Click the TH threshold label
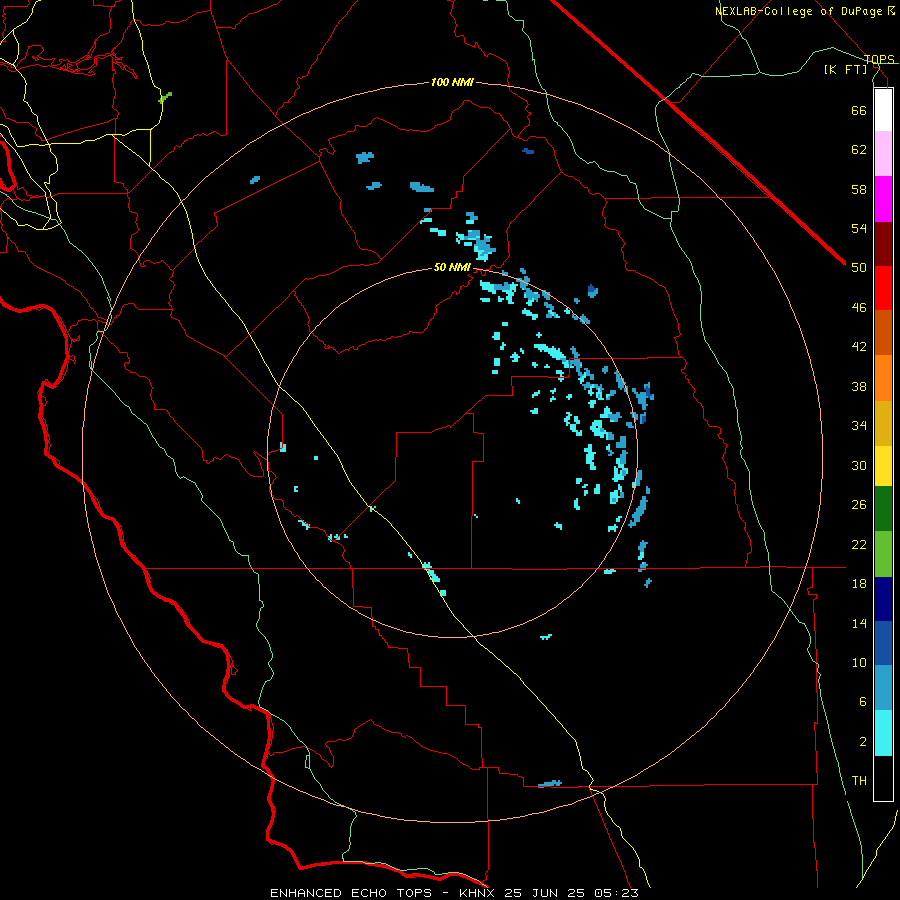The image size is (900, 900). [x=859, y=781]
